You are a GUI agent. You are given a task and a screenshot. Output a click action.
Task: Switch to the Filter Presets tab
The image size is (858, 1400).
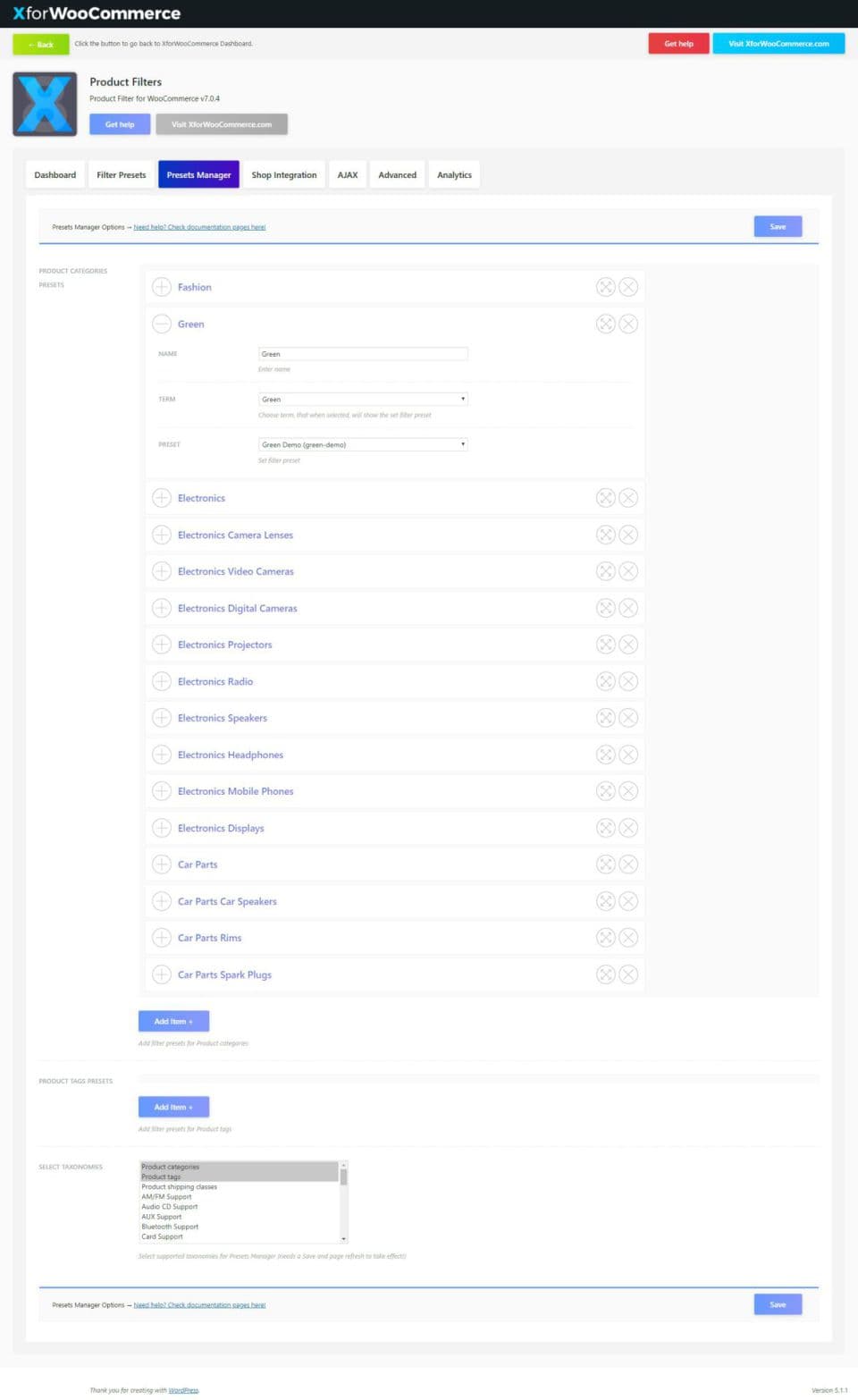(122, 175)
